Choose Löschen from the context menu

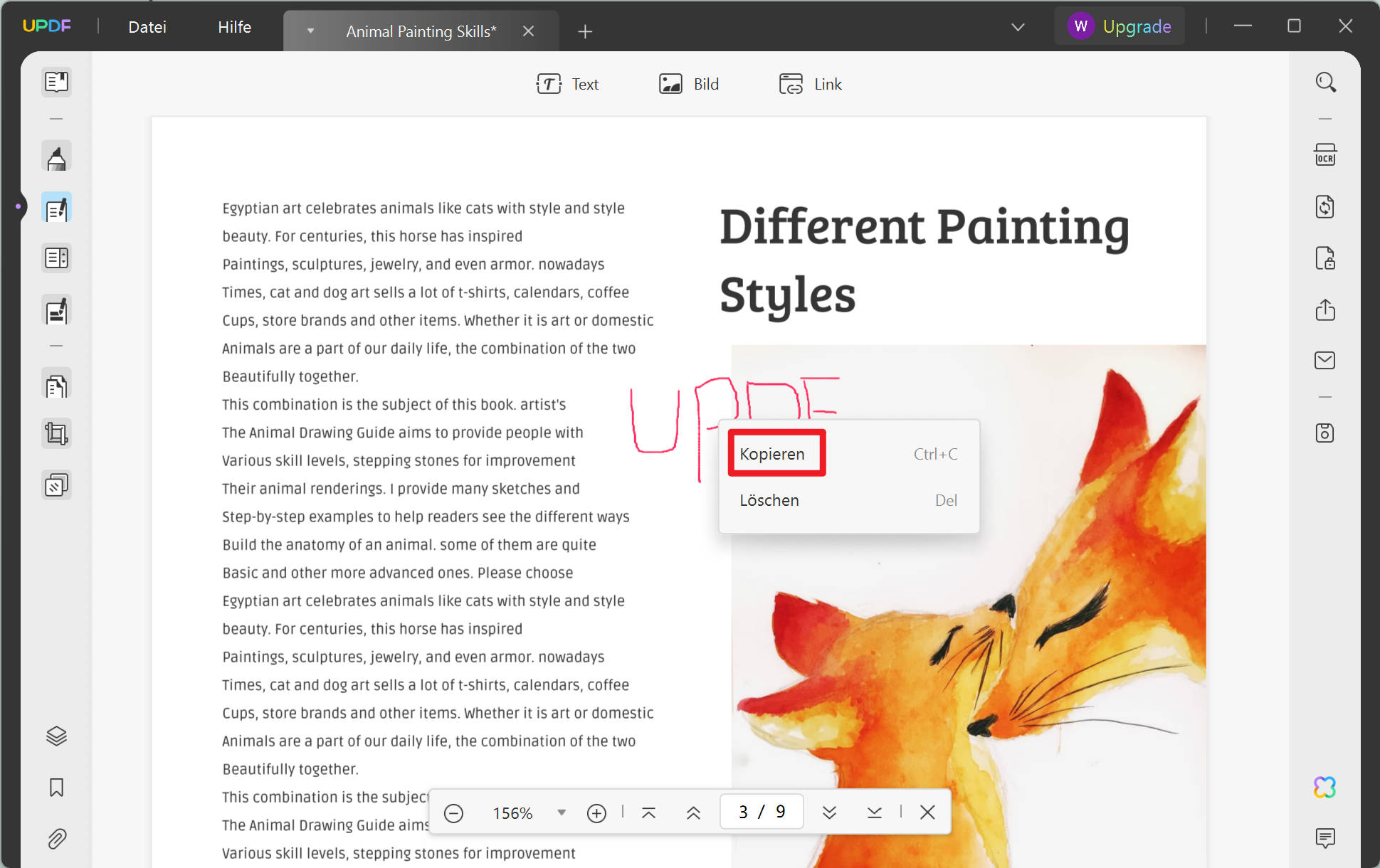coord(848,500)
